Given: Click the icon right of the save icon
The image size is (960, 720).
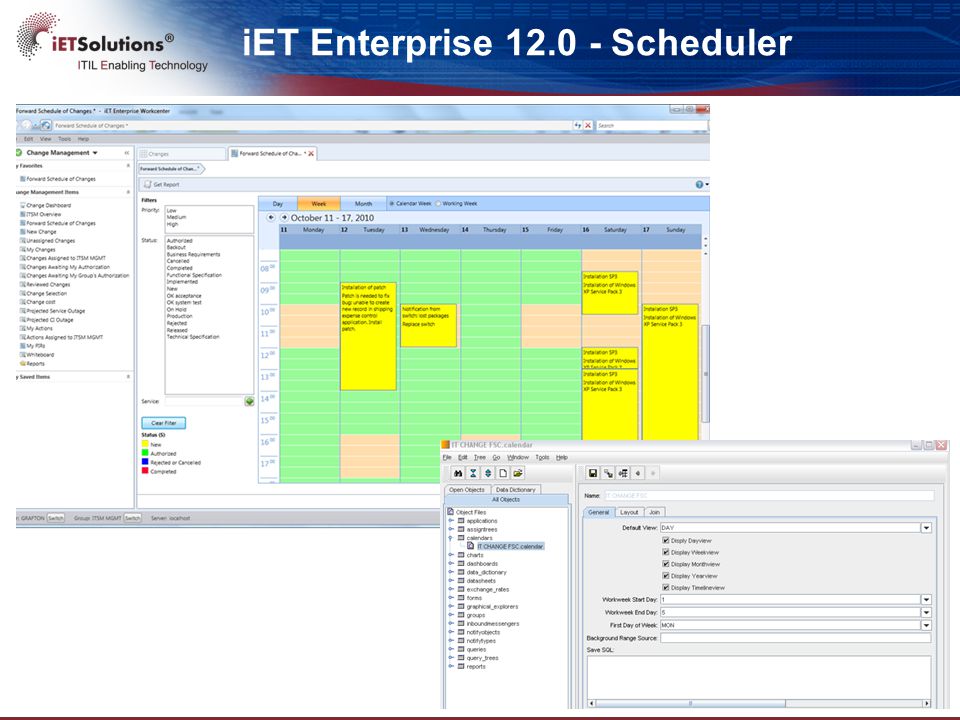Looking at the screenshot, I should 608,473.
